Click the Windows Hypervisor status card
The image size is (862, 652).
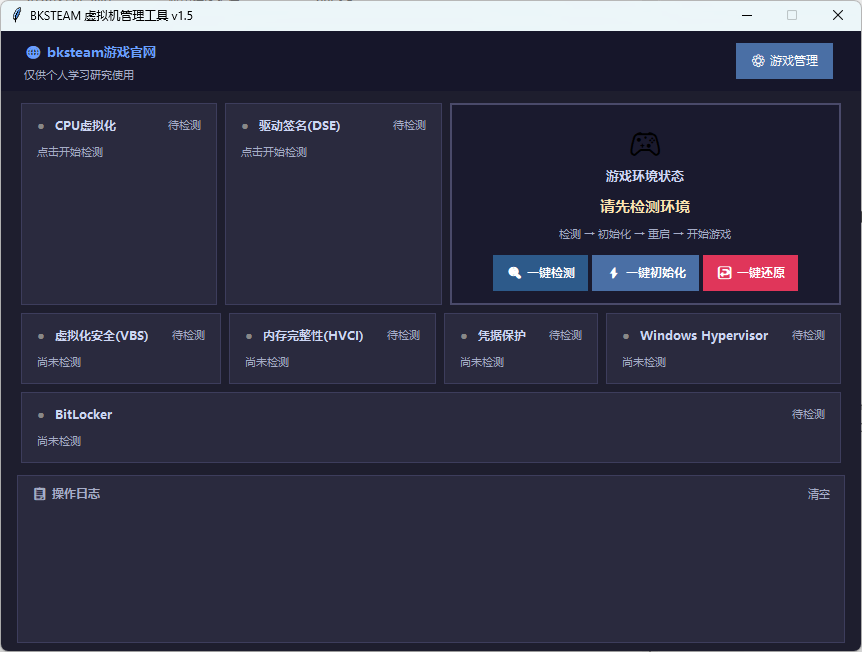tap(723, 349)
